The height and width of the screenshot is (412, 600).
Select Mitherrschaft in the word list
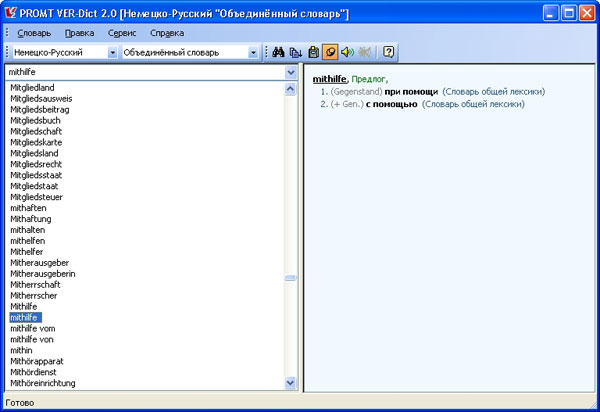[x=35, y=285]
